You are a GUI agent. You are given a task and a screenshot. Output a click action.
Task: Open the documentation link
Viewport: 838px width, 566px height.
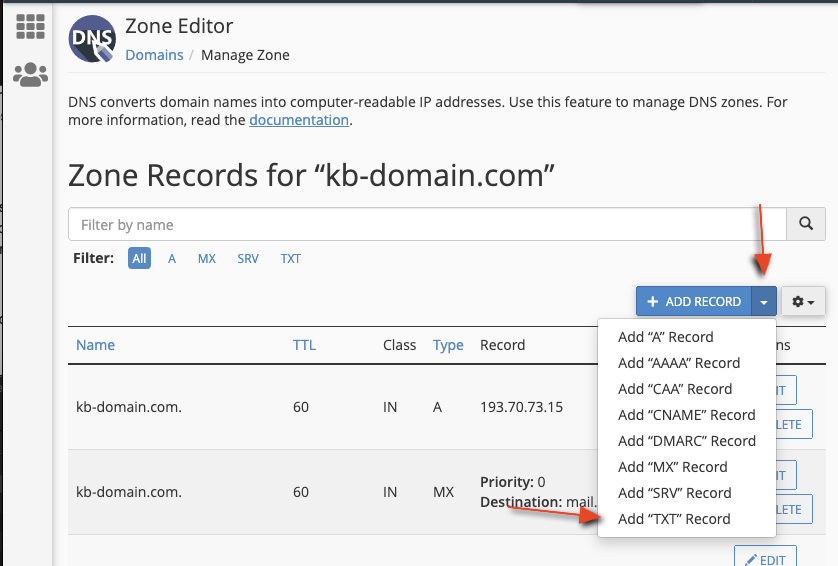(x=299, y=120)
